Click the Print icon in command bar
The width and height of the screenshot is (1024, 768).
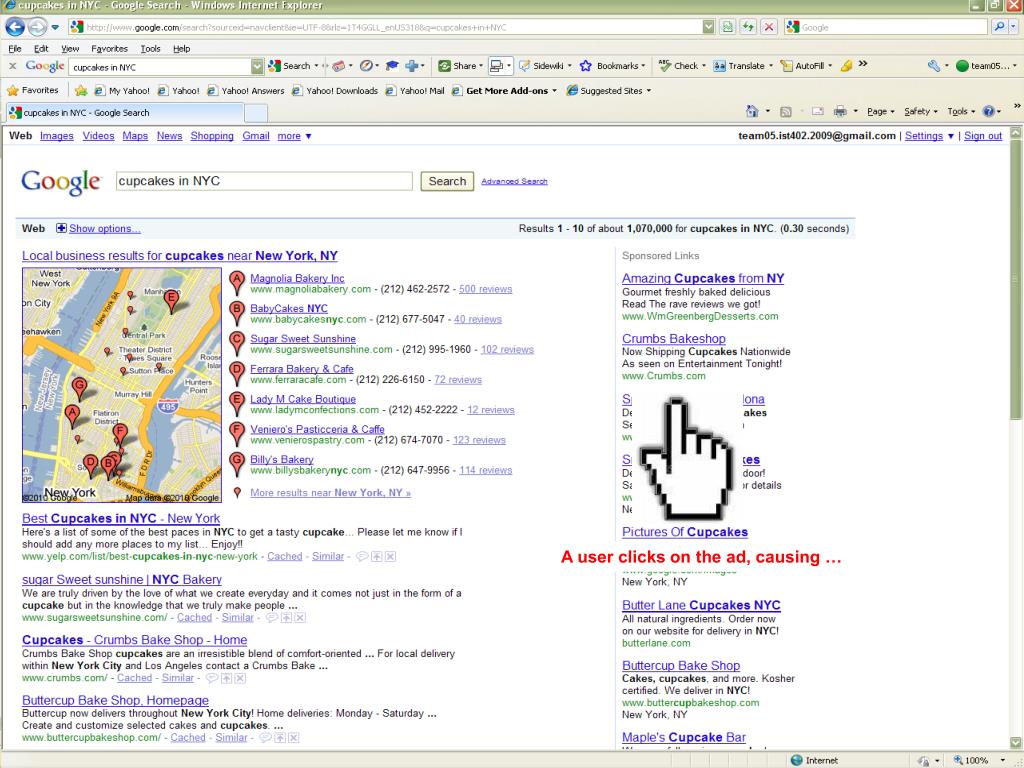[x=840, y=112]
